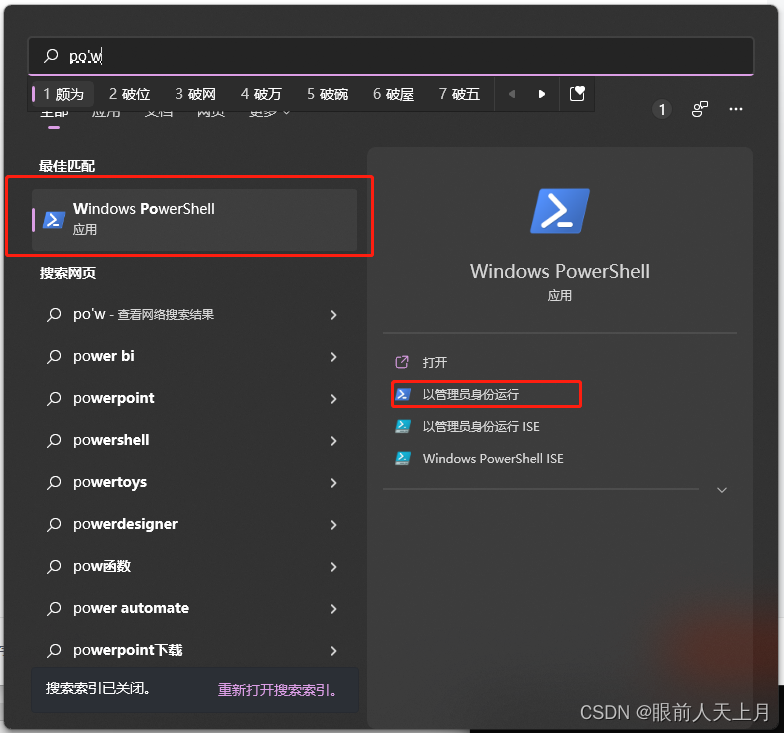Click the large PowerShell logo in details pane
This screenshot has width=784, height=733.
point(560,210)
